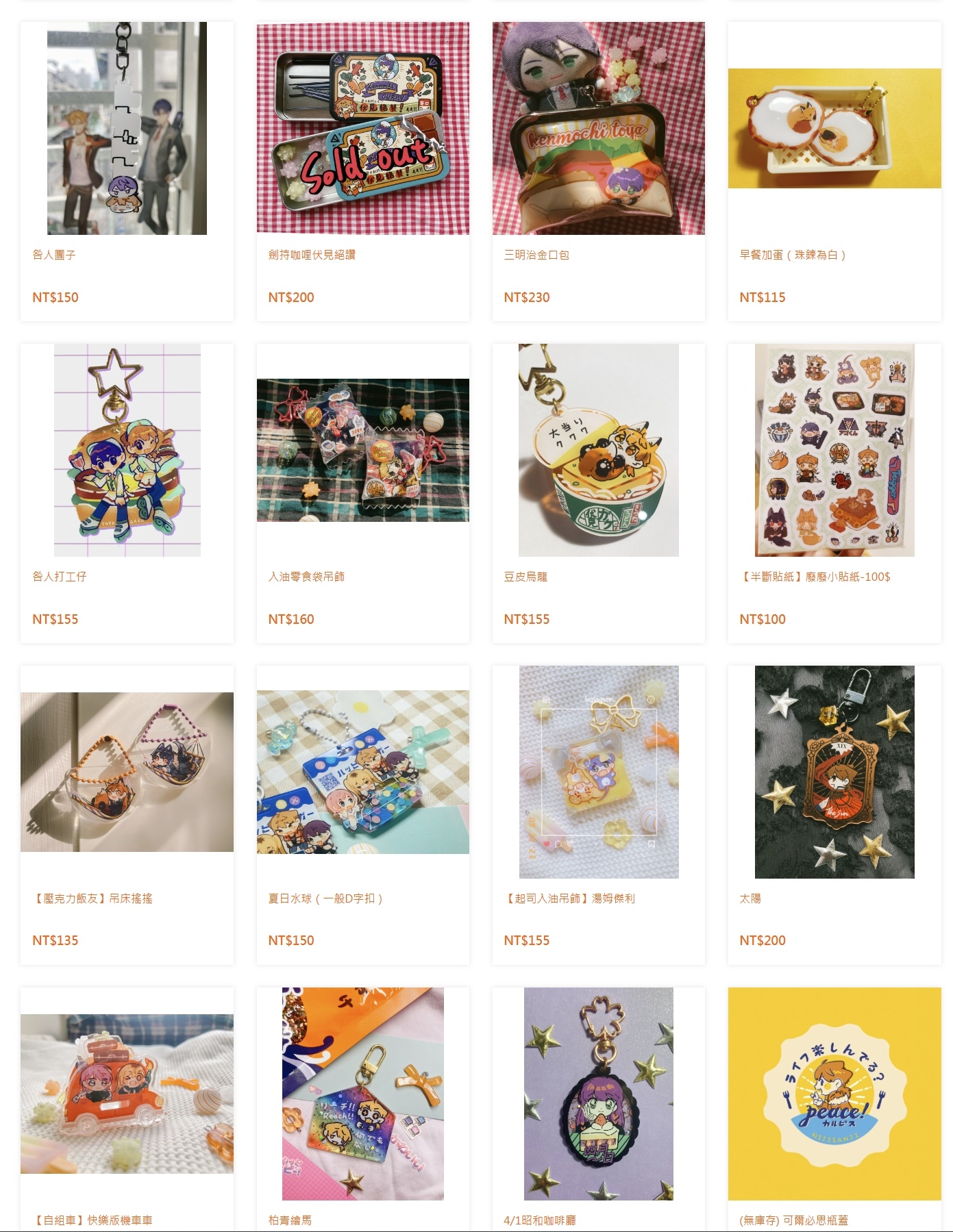Open the 咎人團子 product photo
This screenshot has width=953, height=1232.
pos(127,128)
